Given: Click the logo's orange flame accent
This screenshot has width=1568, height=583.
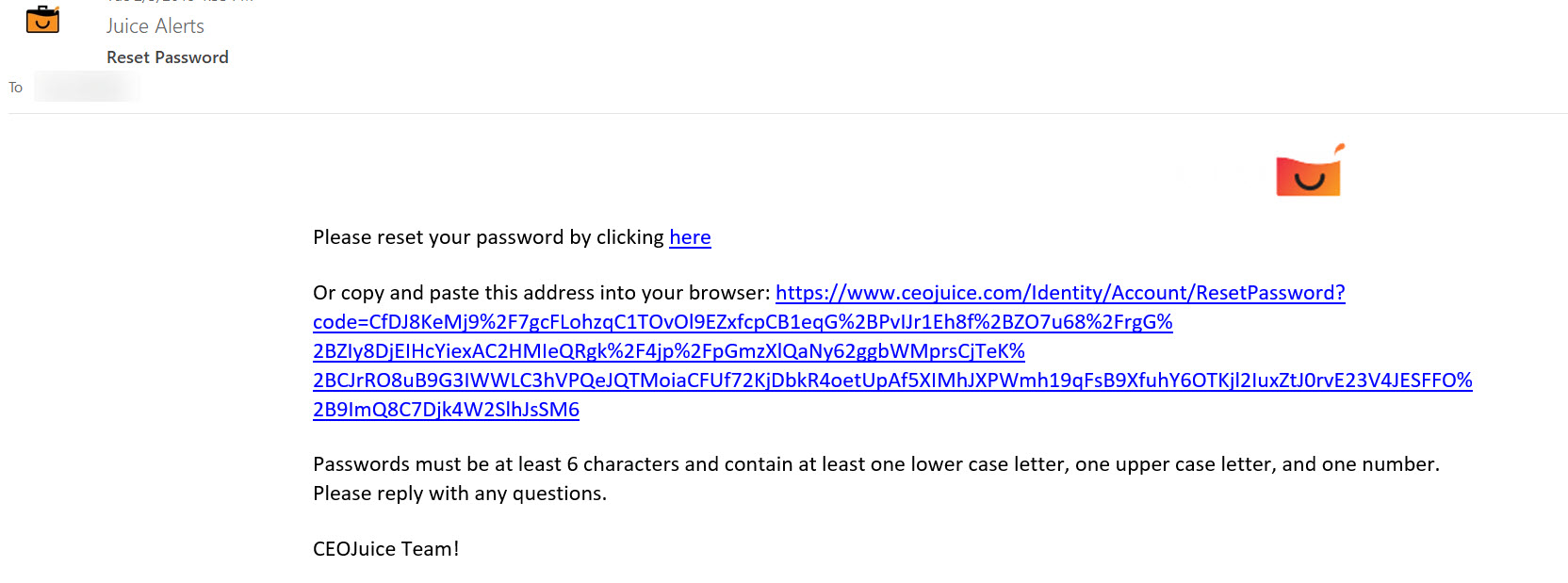Looking at the screenshot, I should click(x=1338, y=146).
